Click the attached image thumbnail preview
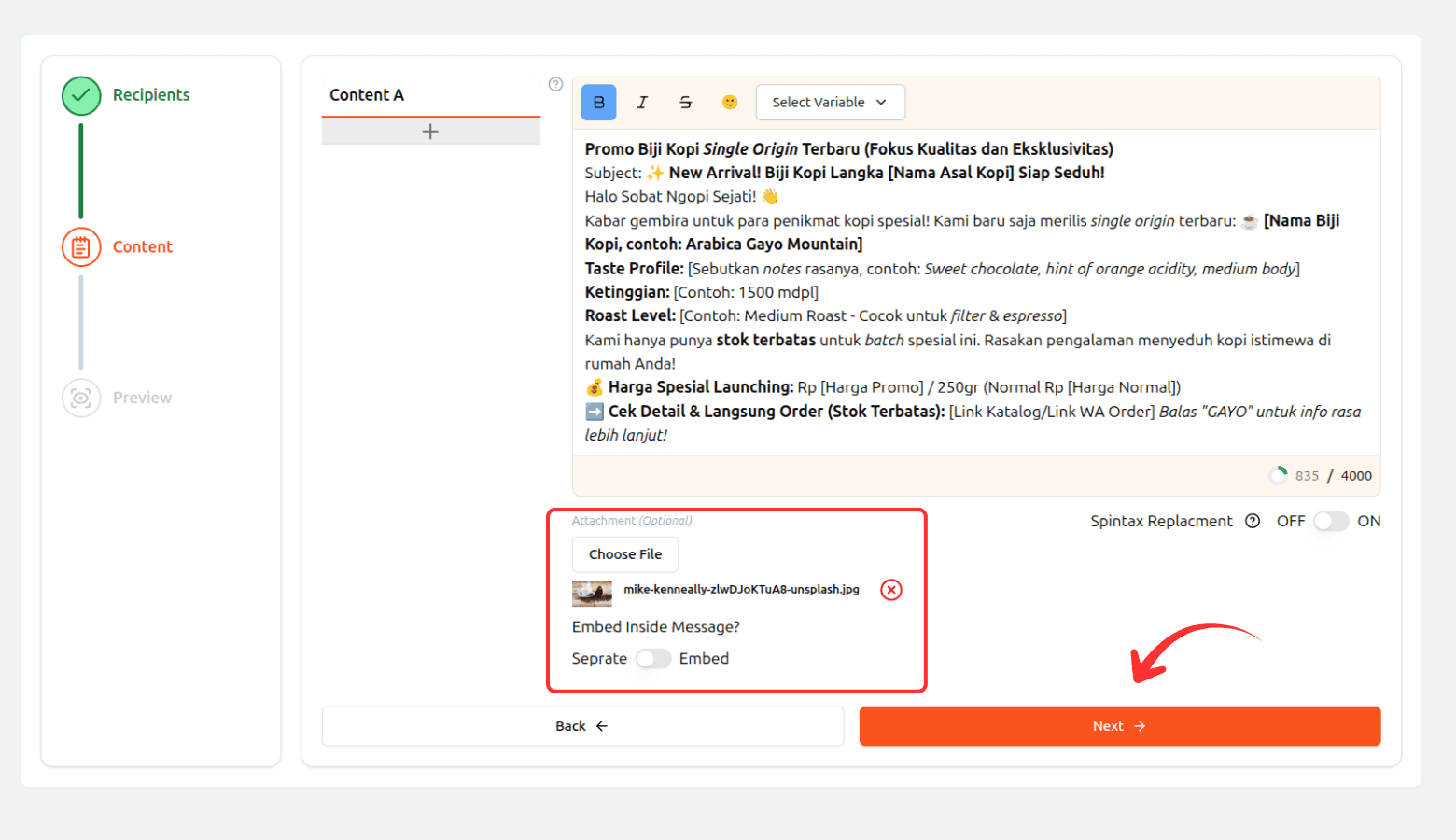Image resolution: width=1456 pixels, height=840 pixels. pyautogui.click(x=592, y=593)
